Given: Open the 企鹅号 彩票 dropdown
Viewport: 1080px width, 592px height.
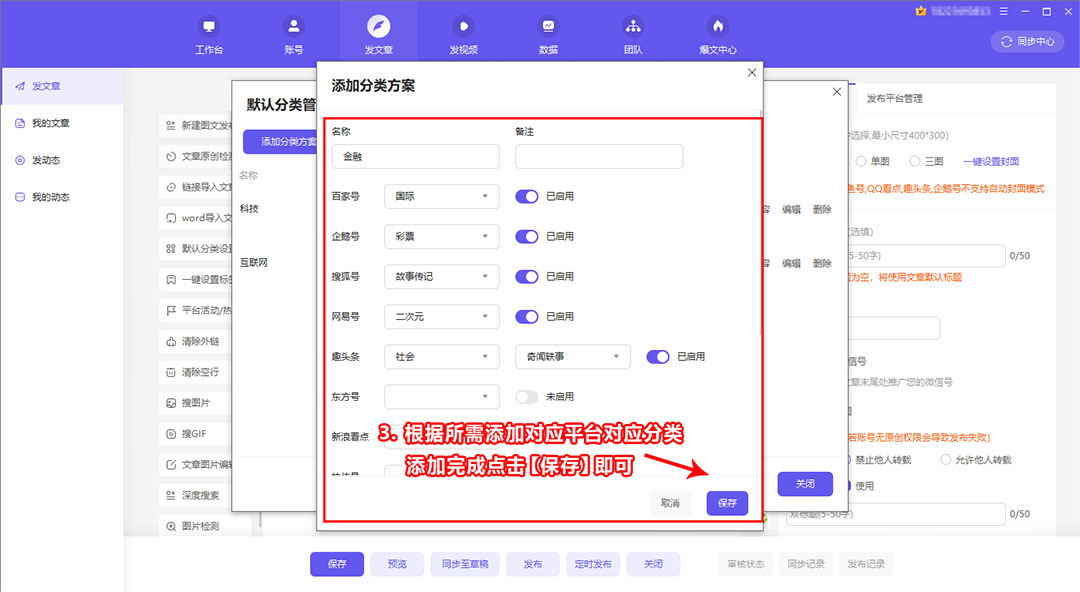Looking at the screenshot, I should pyautogui.click(x=441, y=236).
